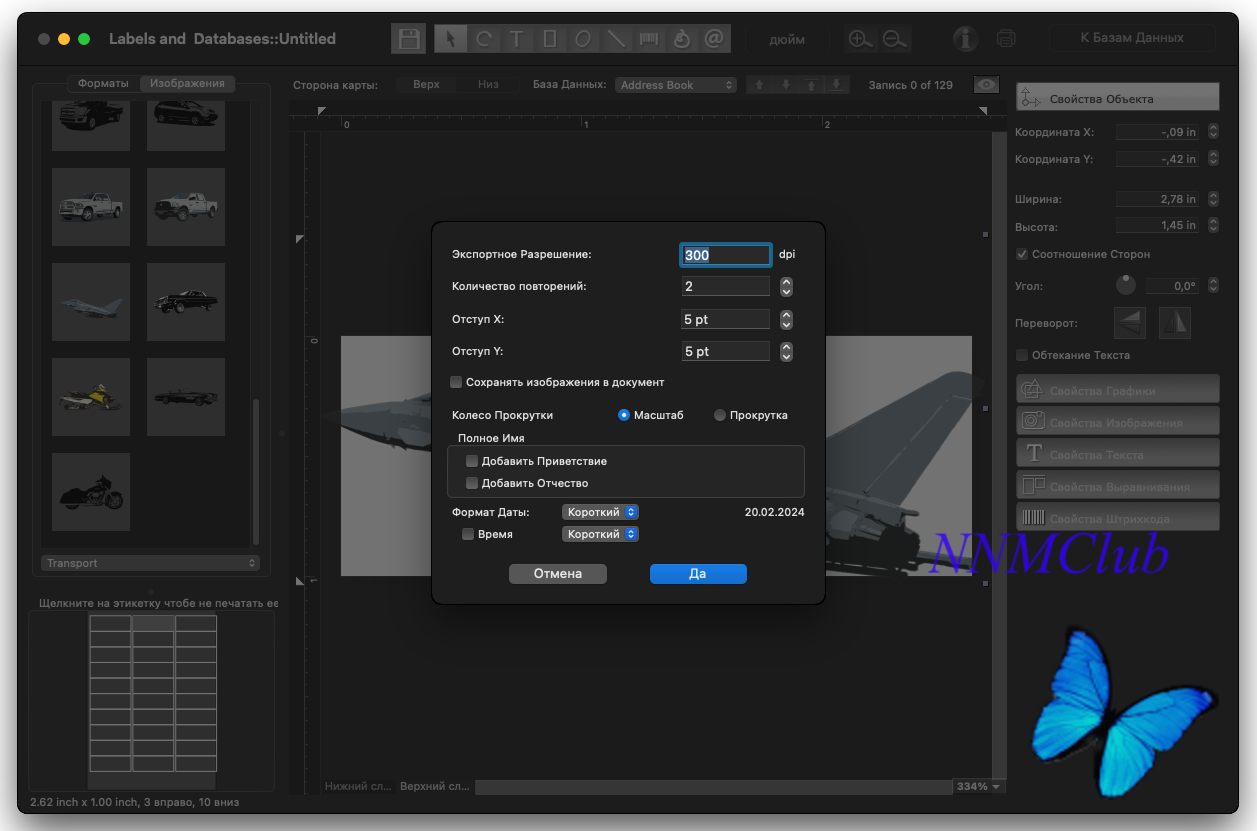Click the Отступ X stepper
The image size is (1257, 831).
pyautogui.click(x=786, y=319)
